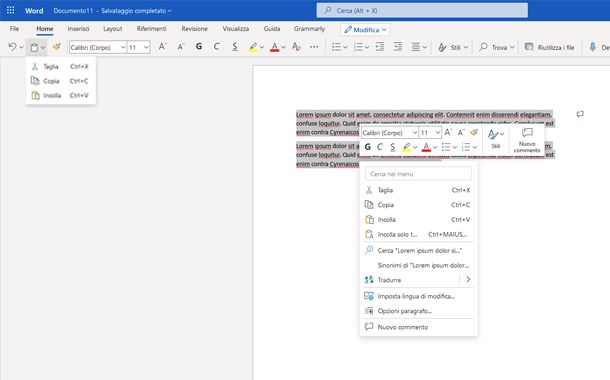Viewport: 610px width, 380px height.
Task: Click ribbon bulleted list icon
Action: coord(336,47)
